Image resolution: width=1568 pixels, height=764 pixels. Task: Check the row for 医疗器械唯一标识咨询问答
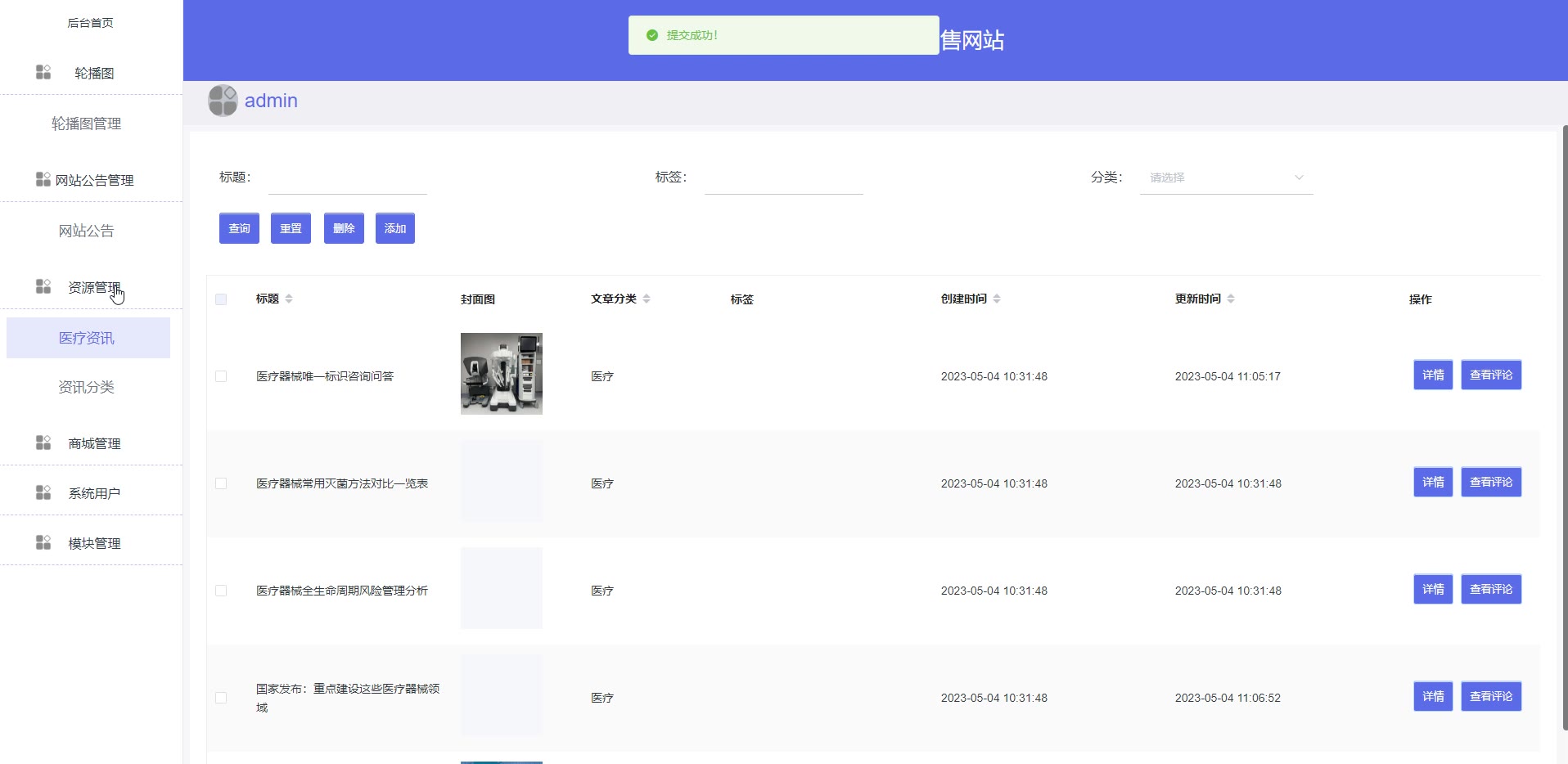[x=221, y=376]
